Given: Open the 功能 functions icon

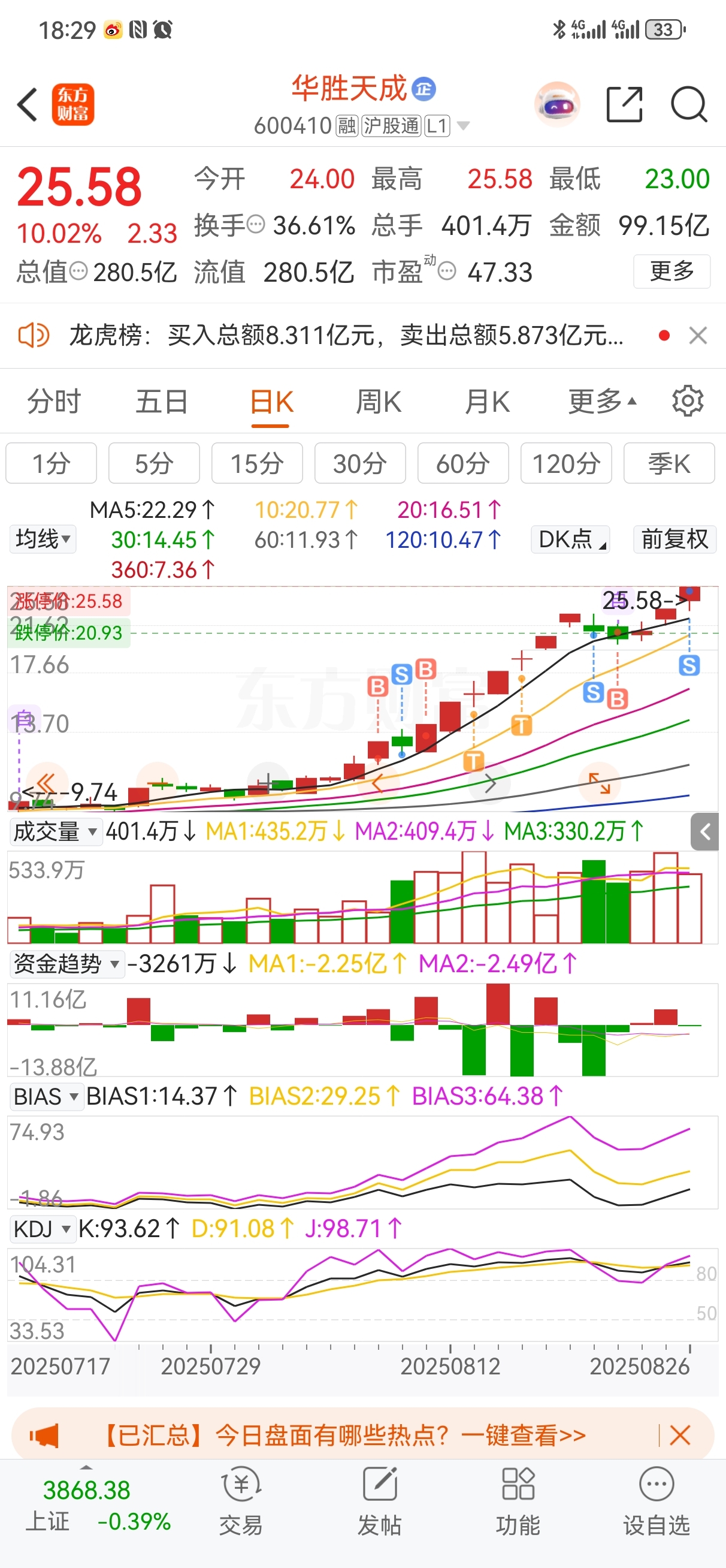Looking at the screenshot, I should point(518,1501).
